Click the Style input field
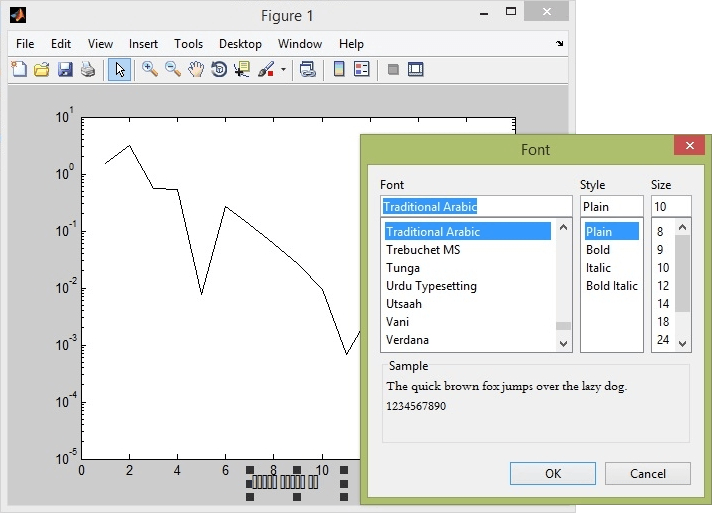Viewport: 712px width, 513px height. coord(612,207)
